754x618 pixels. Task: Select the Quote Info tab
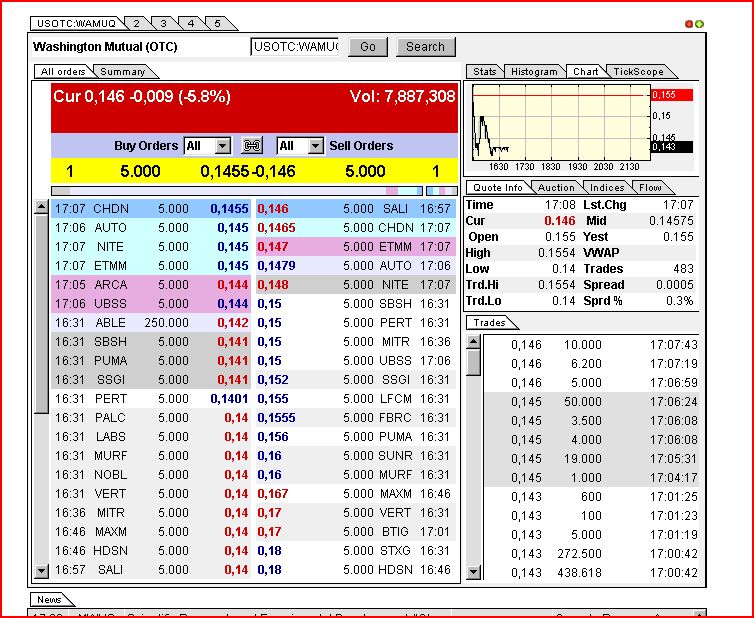click(498, 188)
